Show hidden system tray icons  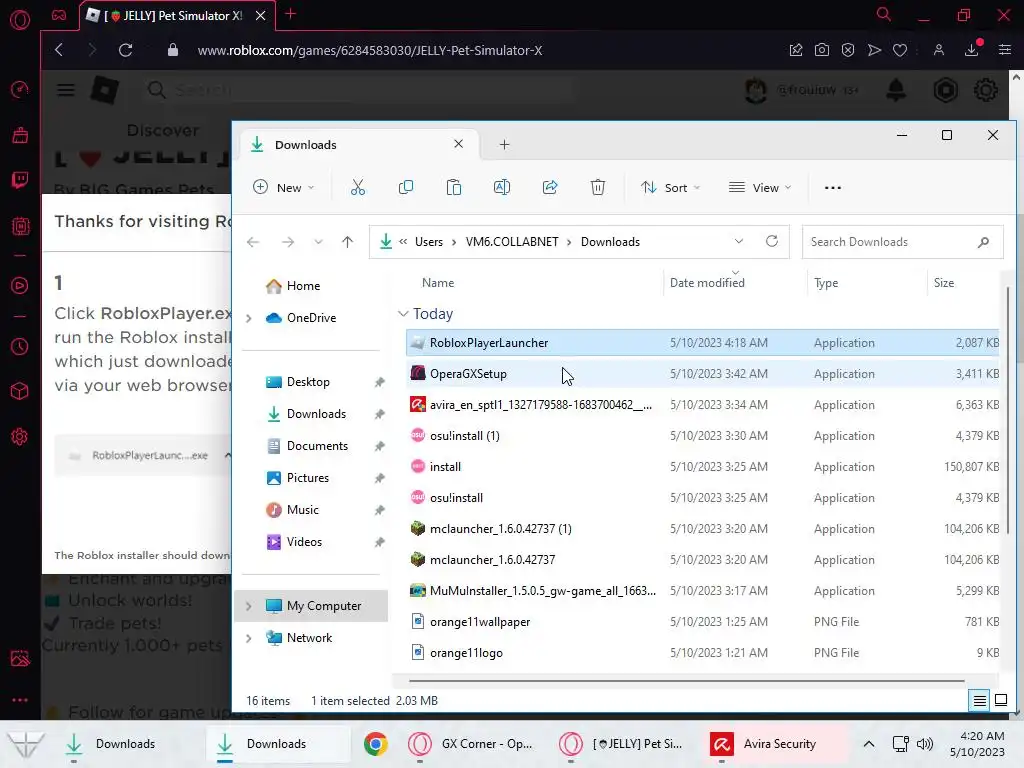pyautogui.click(x=869, y=744)
